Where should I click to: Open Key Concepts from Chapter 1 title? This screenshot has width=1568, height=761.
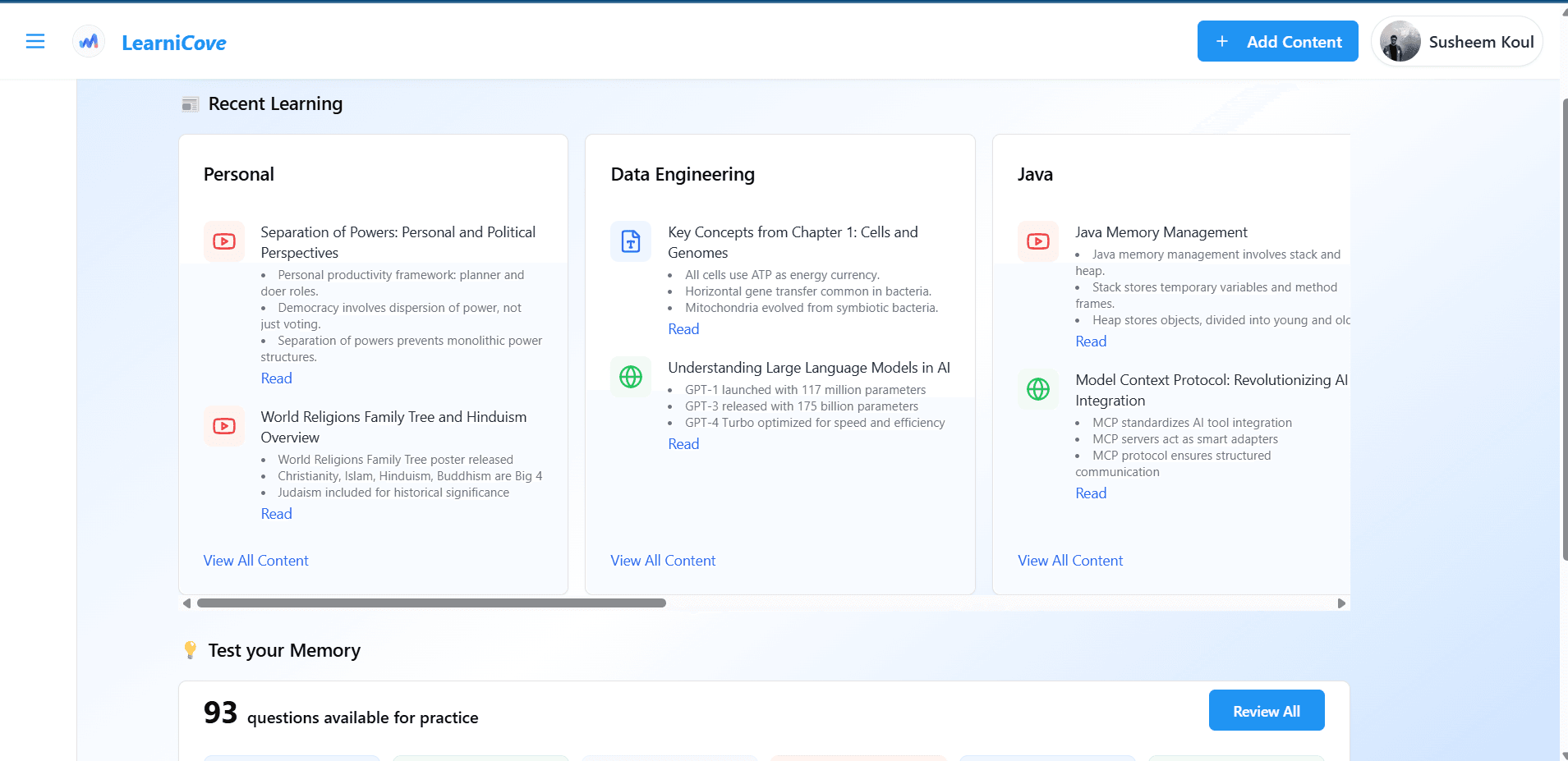793,242
